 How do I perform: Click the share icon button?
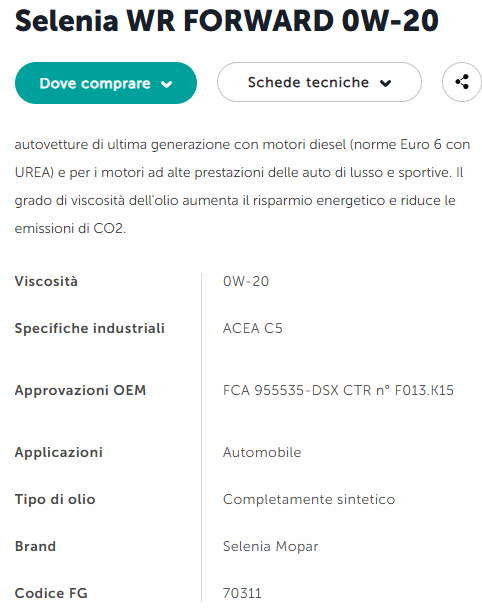click(x=462, y=82)
